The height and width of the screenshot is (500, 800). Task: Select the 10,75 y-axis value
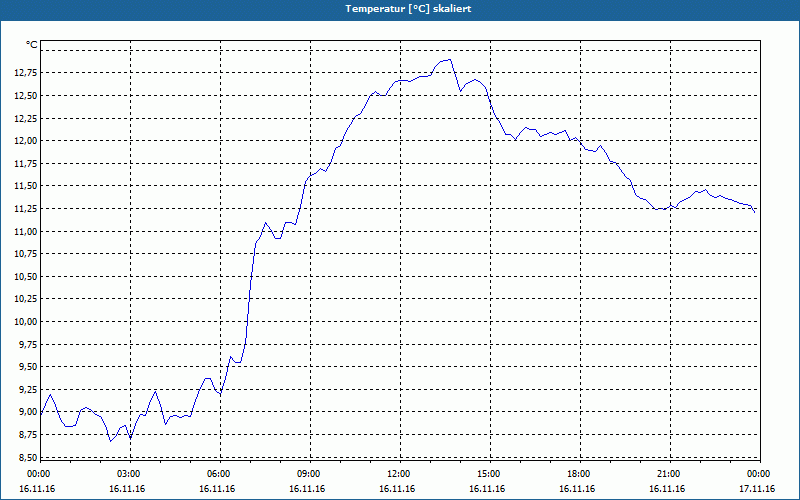click(26, 254)
